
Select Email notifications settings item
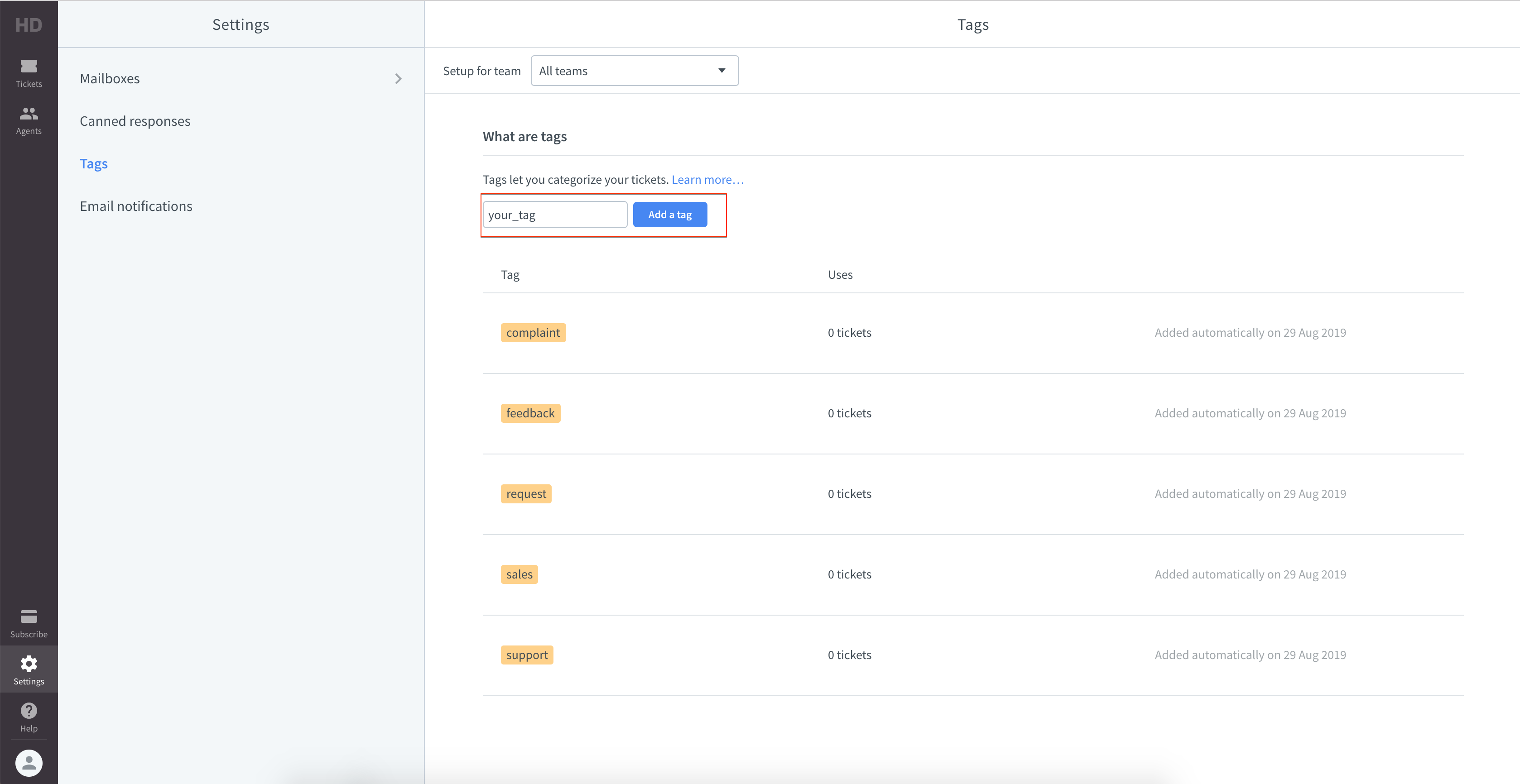[x=241, y=206]
